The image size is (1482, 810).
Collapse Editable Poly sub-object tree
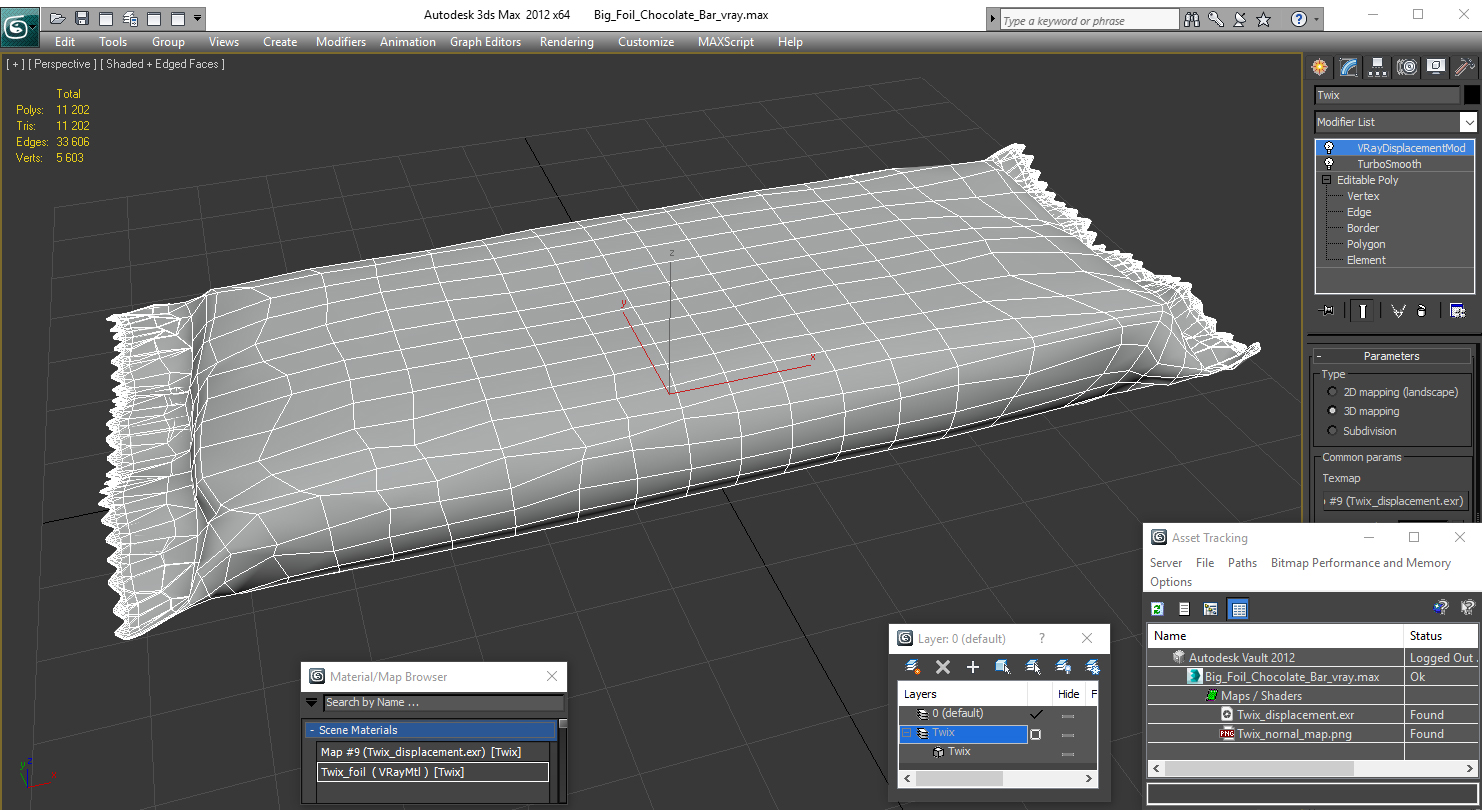(x=1327, y=180)
